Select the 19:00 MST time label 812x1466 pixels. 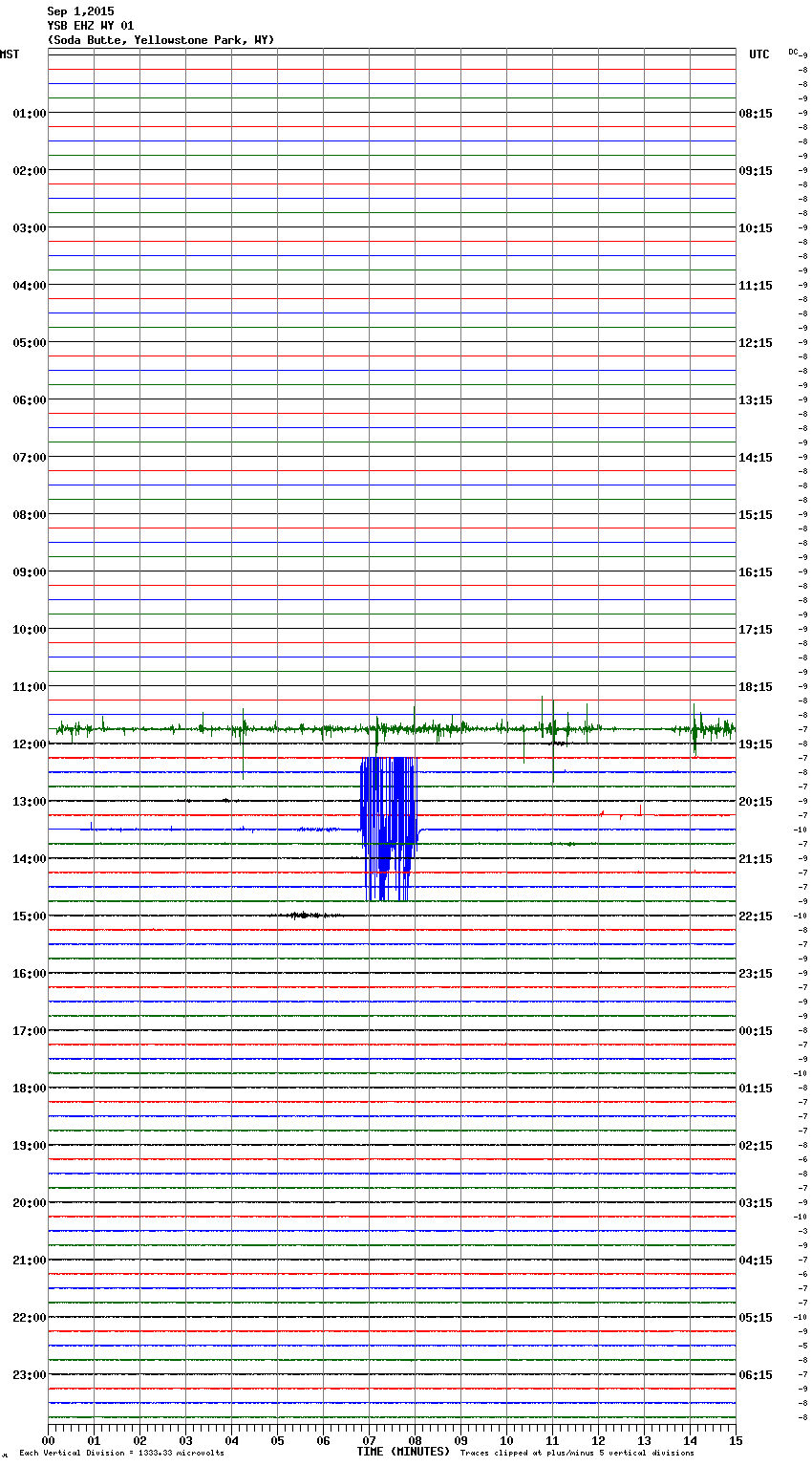(30, 1146)
